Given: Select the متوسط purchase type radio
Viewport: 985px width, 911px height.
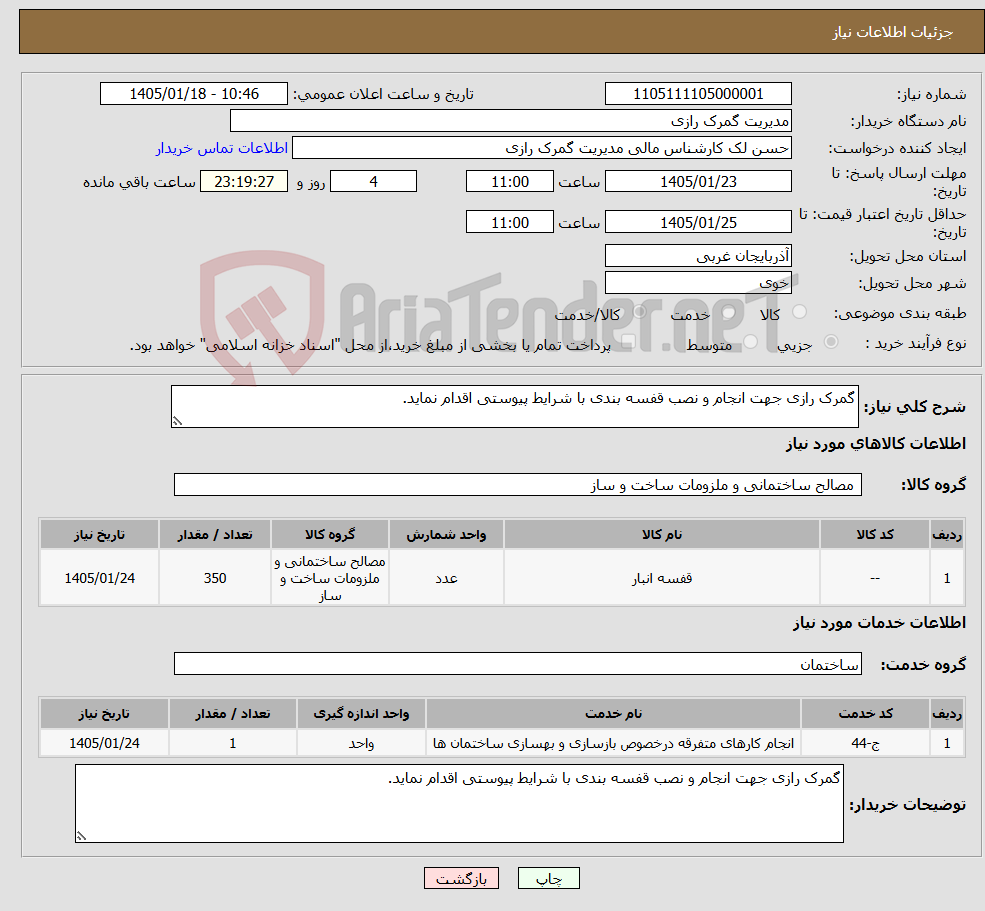Looking at the screenshot, I should point(751,342).
